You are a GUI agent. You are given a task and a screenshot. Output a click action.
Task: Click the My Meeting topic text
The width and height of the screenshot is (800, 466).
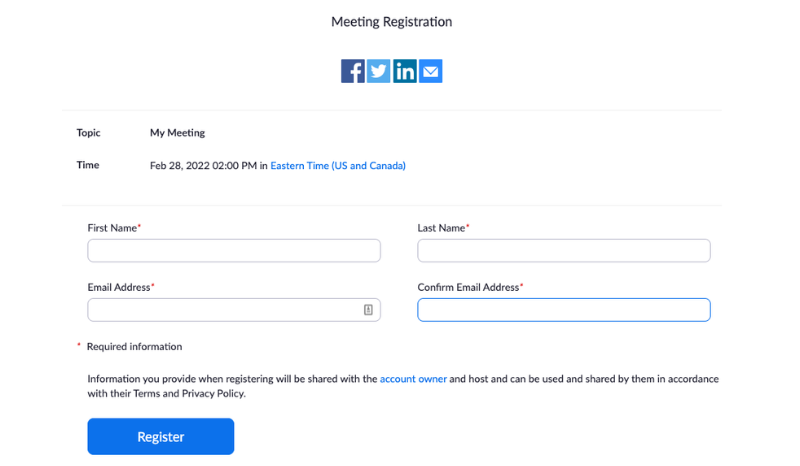coord(178,133)
